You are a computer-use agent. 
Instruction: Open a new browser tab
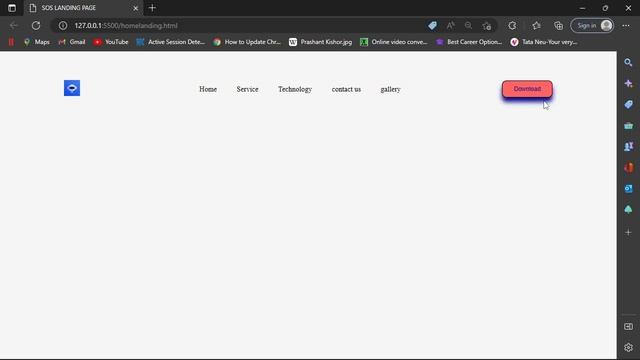coord(152,8)
